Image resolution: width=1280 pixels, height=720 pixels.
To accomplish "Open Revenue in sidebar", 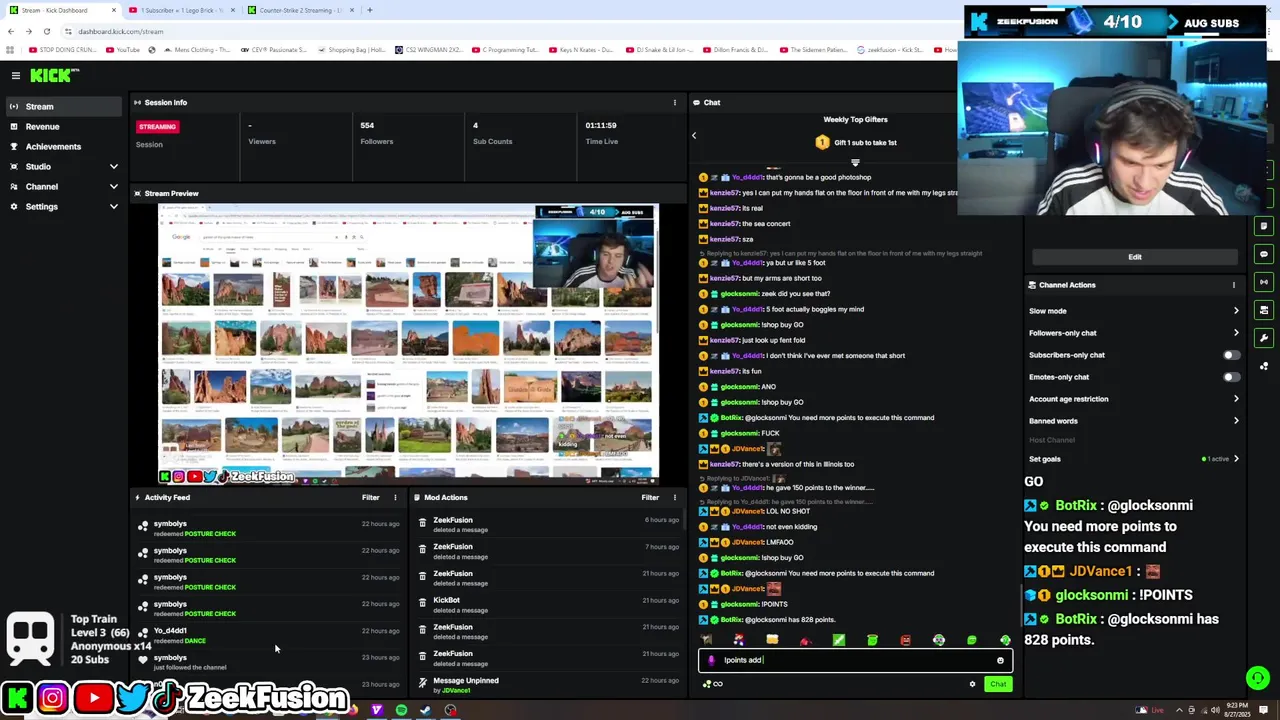I will click(62, 126).
